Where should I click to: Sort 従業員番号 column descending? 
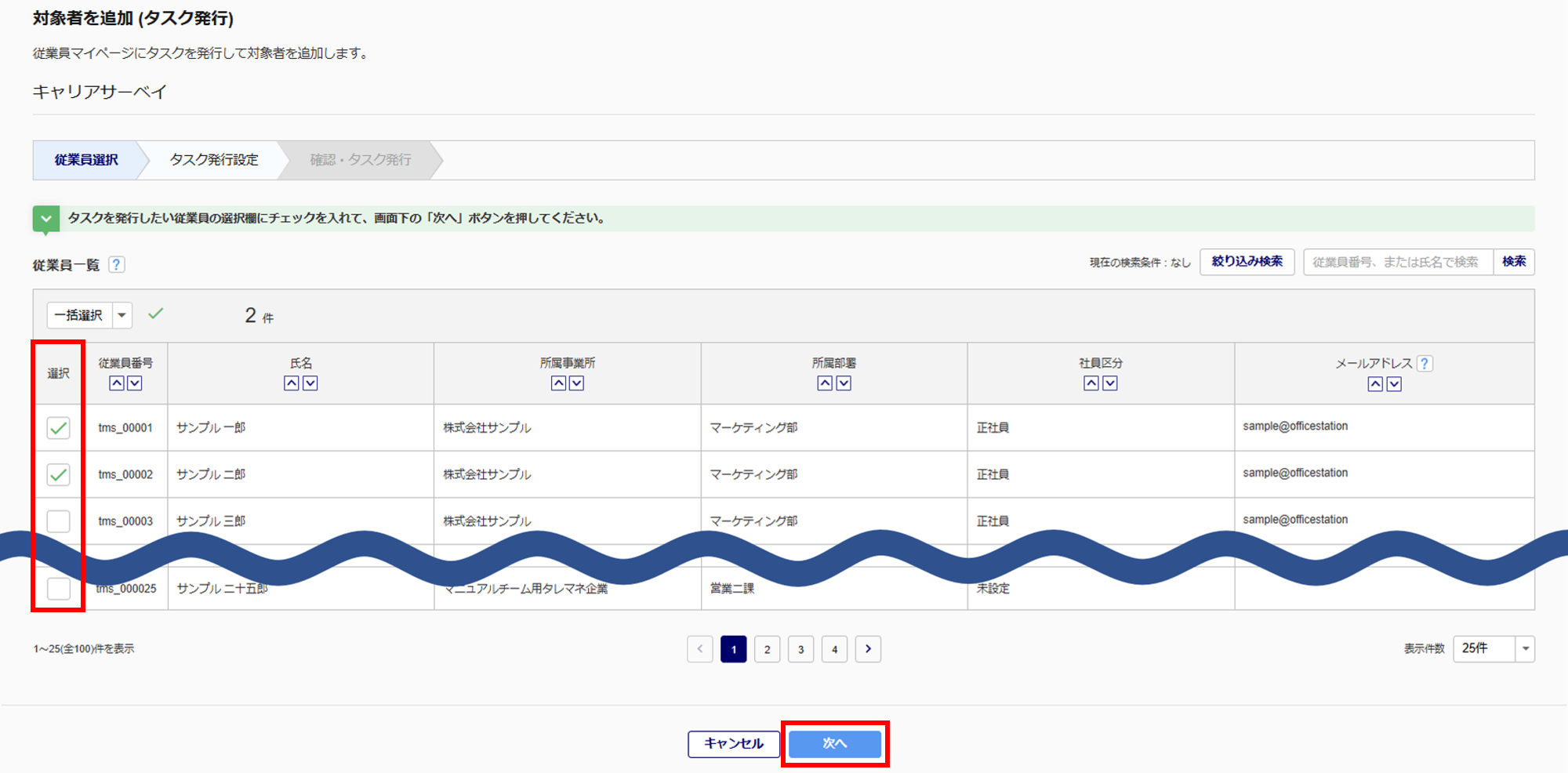tap(135, 383)
